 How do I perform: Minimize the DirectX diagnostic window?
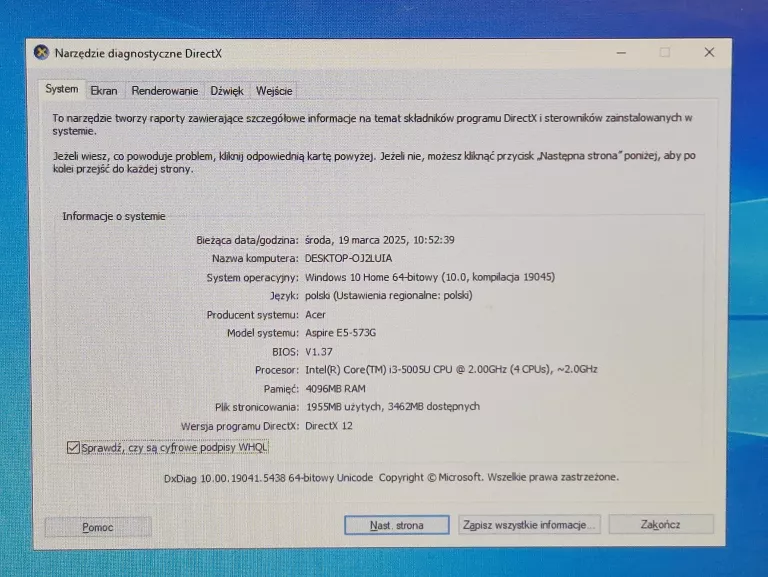622,52
